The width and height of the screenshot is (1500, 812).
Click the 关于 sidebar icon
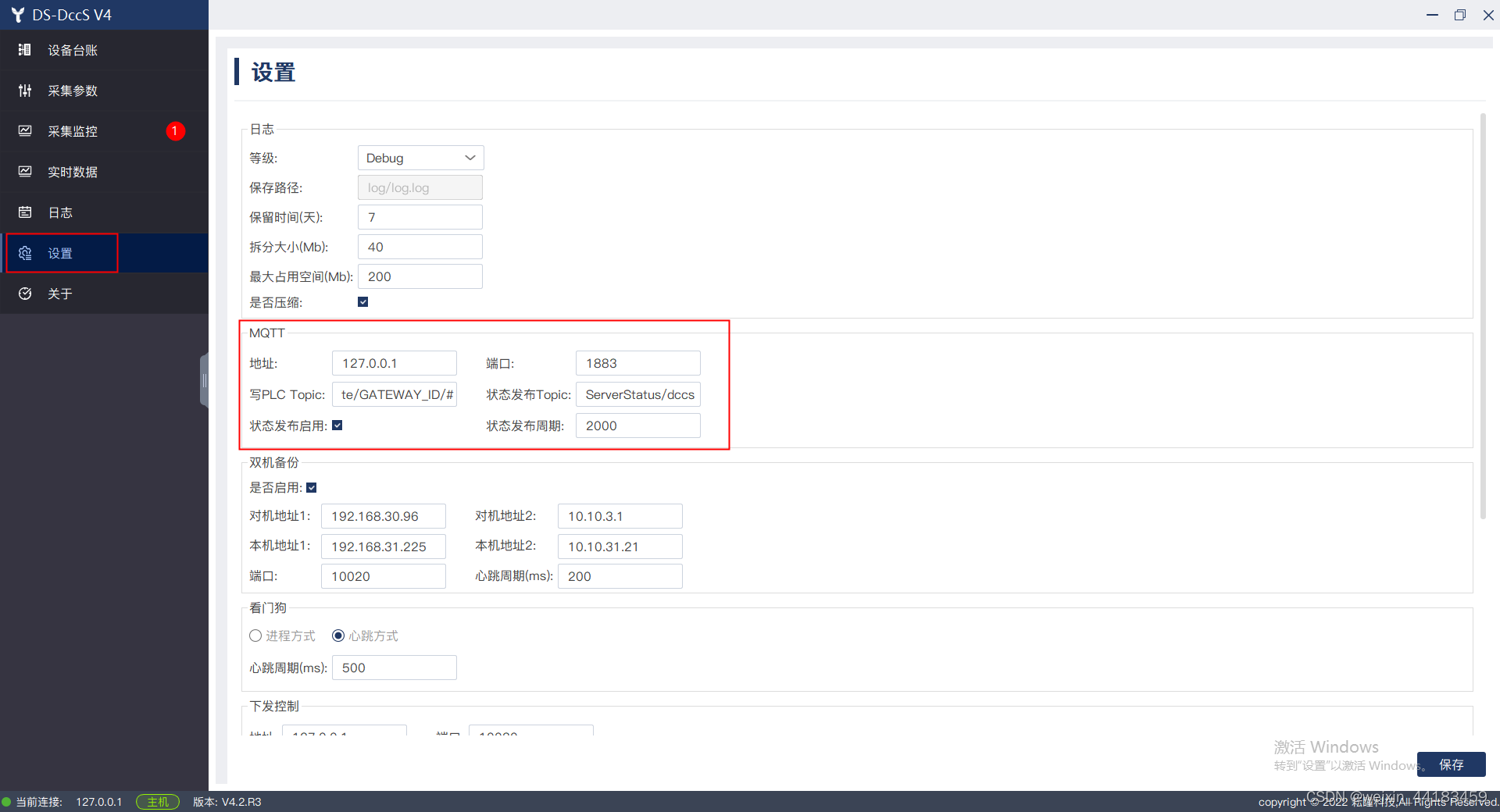click(x=25, y=294)
